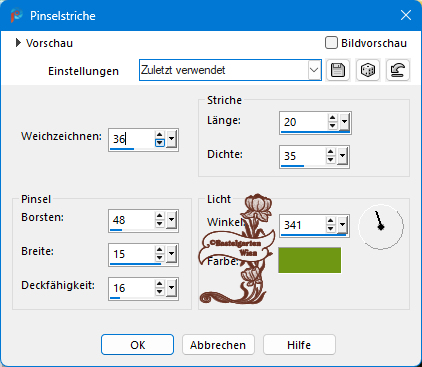Click the save preset floppy disk icon
The width and height of the screenshot is (422, 367).
[x=338, y=70]
